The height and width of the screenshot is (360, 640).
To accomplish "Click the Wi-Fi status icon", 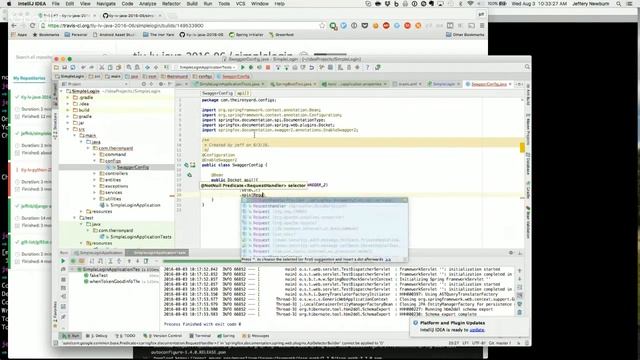I will (470, 4).
